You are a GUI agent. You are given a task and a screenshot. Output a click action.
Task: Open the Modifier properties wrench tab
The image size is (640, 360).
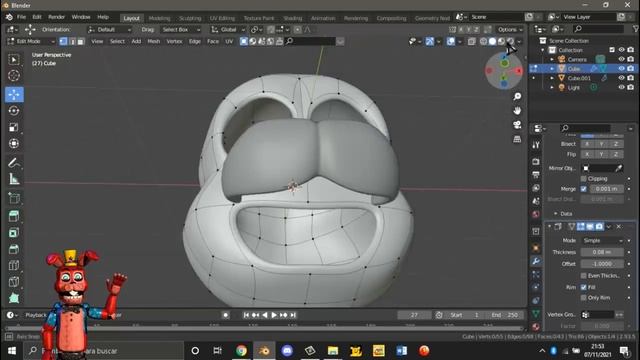[x=536, y=261]
